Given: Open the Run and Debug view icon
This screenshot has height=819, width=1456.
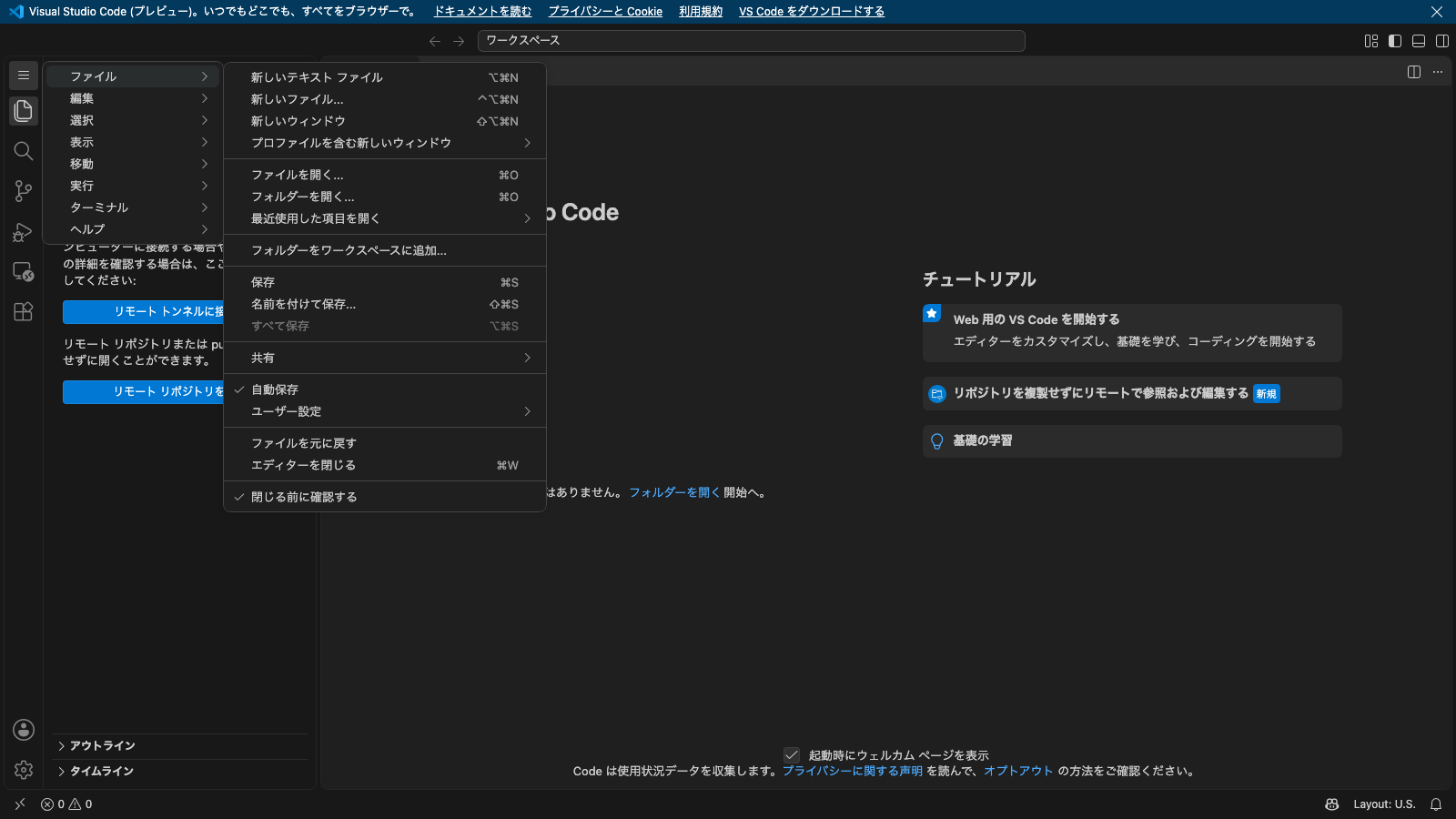Looking at the screenshot, I should [x=24, y=232].
